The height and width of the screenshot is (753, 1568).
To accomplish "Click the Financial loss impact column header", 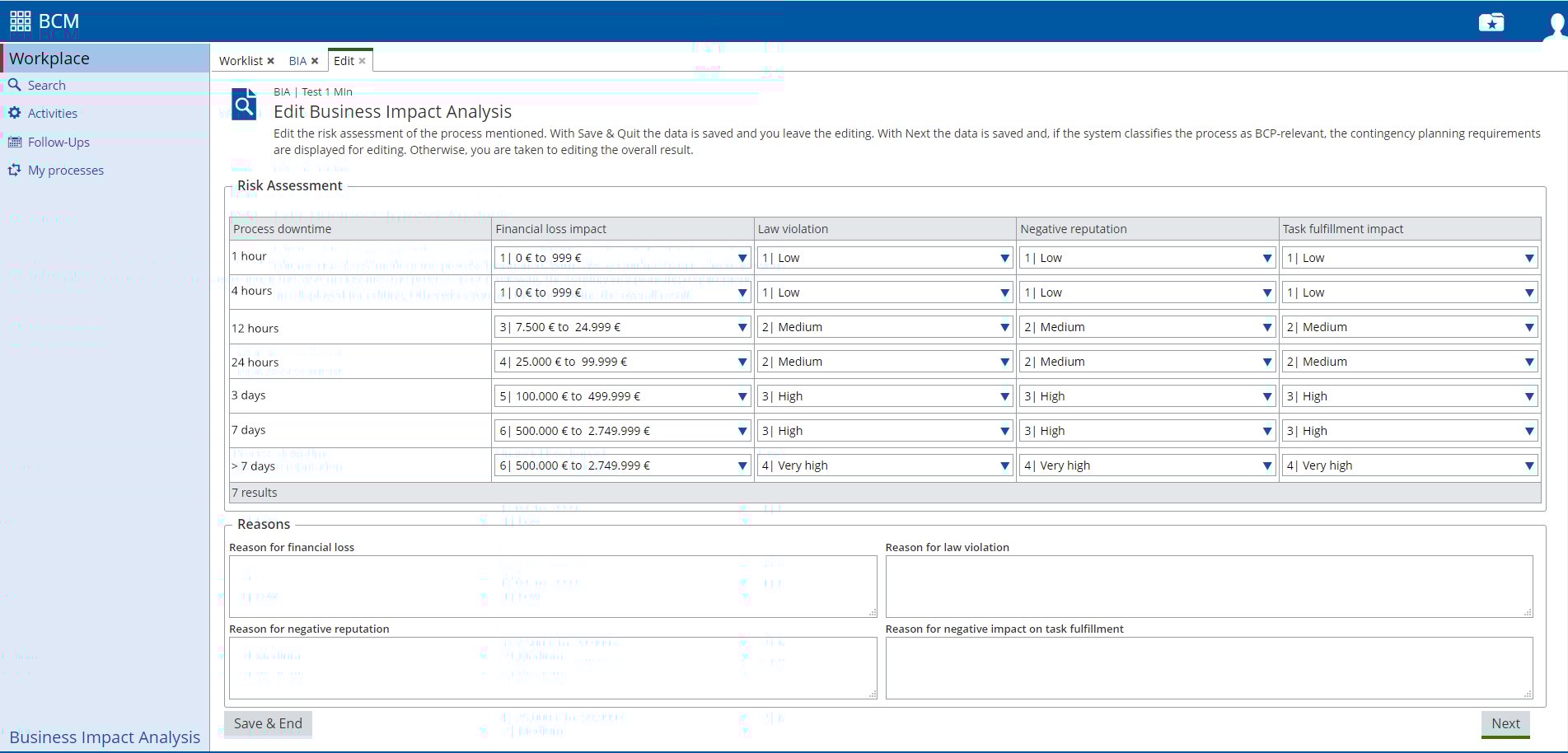I will [622, 229].
